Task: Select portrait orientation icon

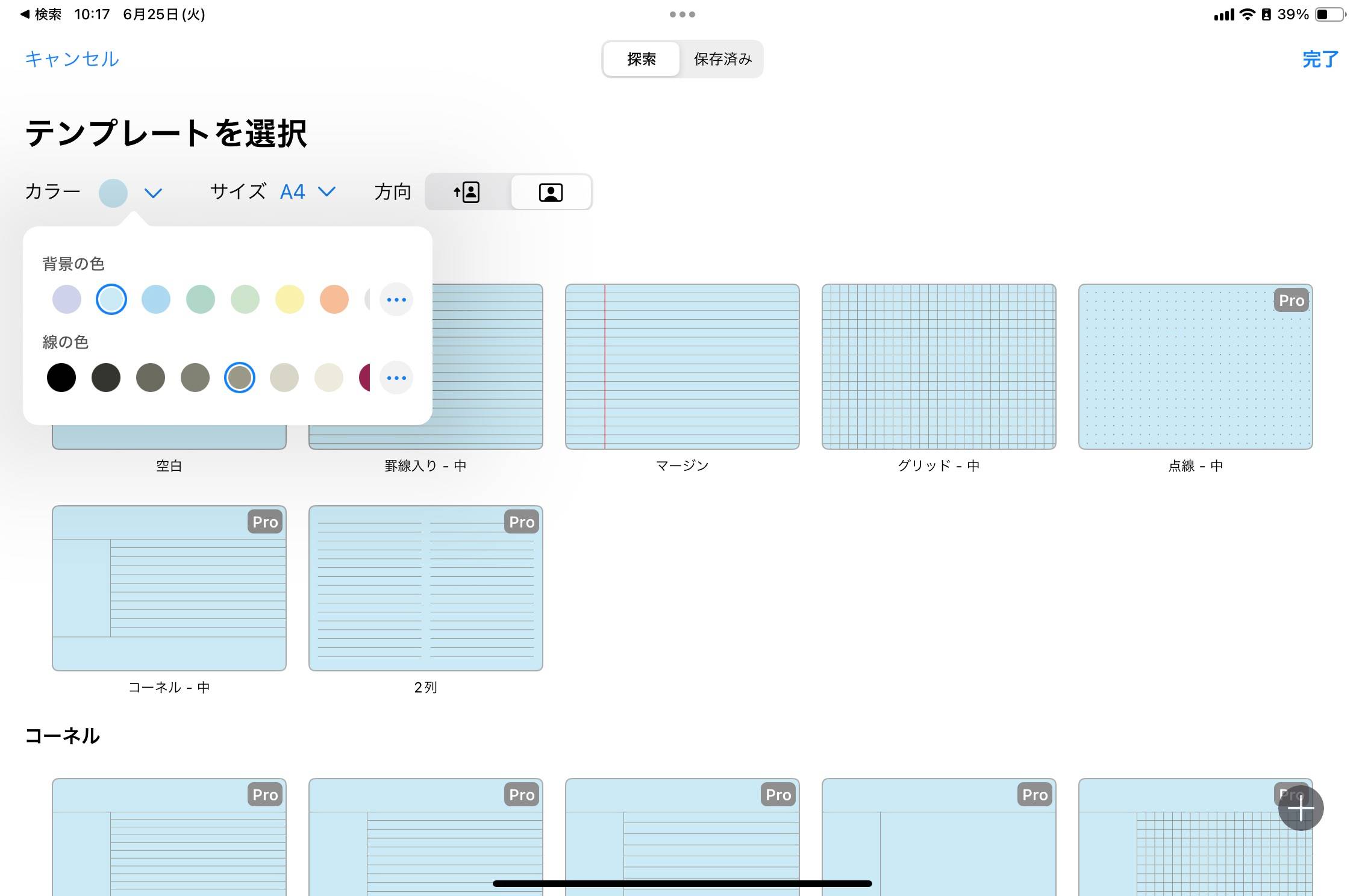Action: coord(467,192)
